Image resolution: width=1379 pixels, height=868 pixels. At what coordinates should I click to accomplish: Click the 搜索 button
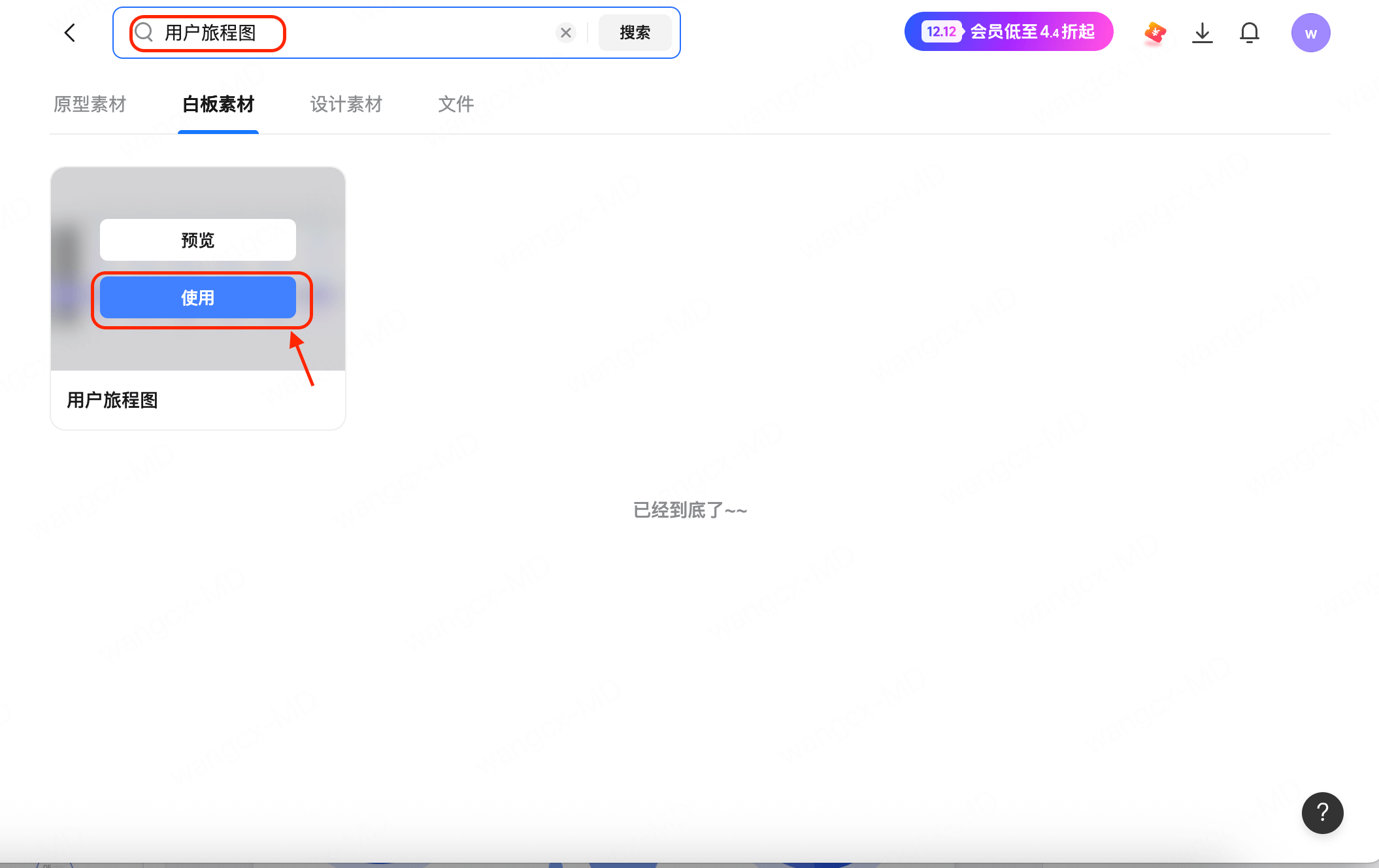(x=635, y=32)
